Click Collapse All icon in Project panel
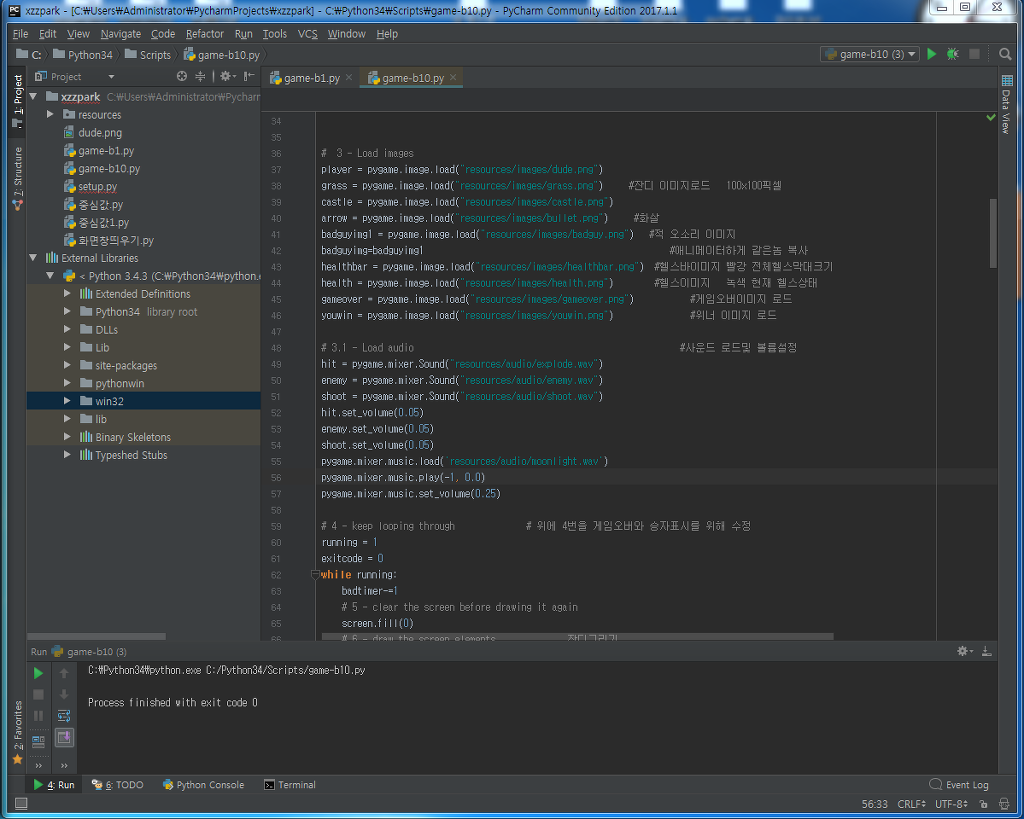Viewport: 1024px width, 819px height. coord(201,76)
